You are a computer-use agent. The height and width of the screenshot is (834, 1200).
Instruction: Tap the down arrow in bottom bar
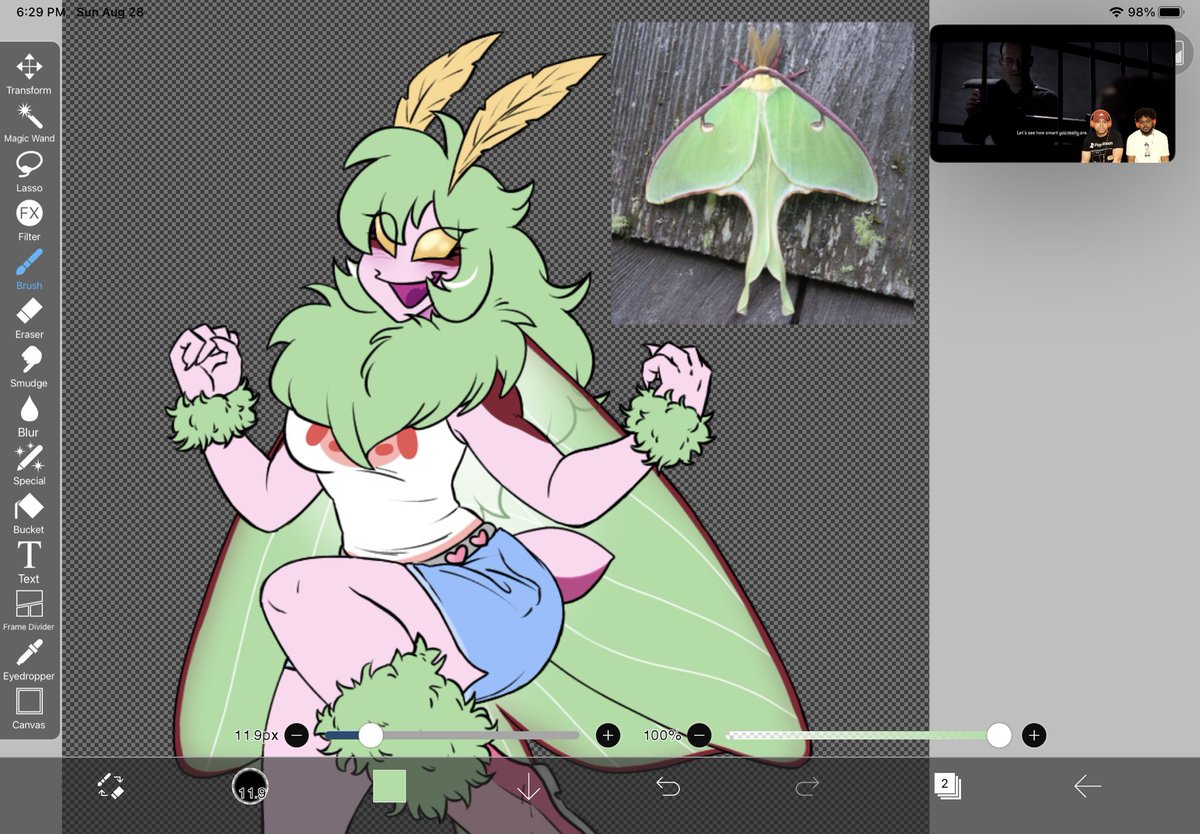coord(528,787)
